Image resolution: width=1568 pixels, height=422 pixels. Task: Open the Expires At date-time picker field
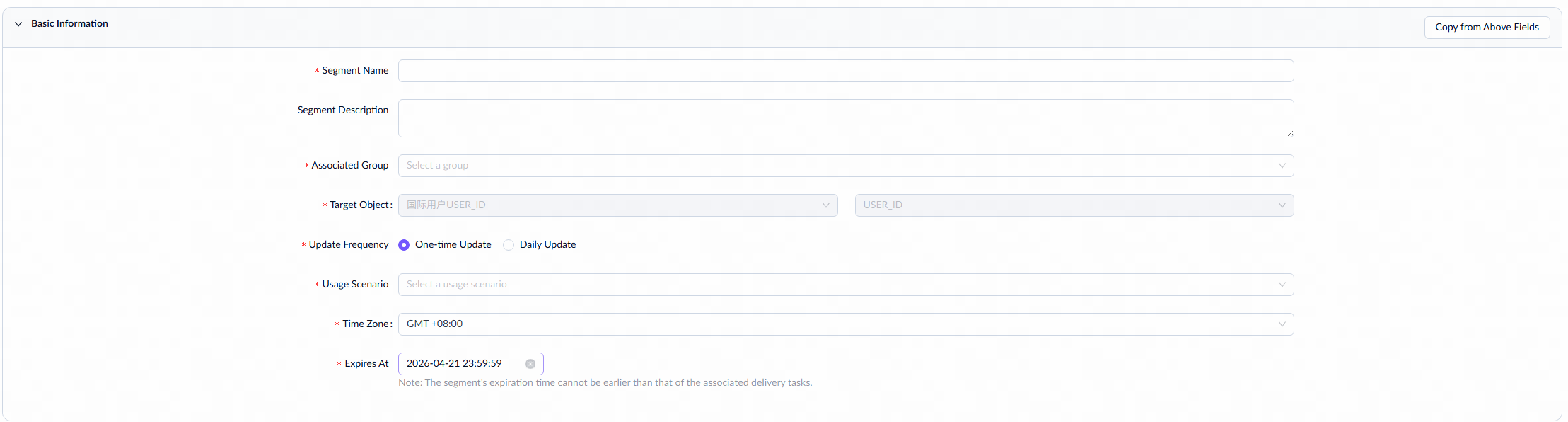[x=460, y=364]
